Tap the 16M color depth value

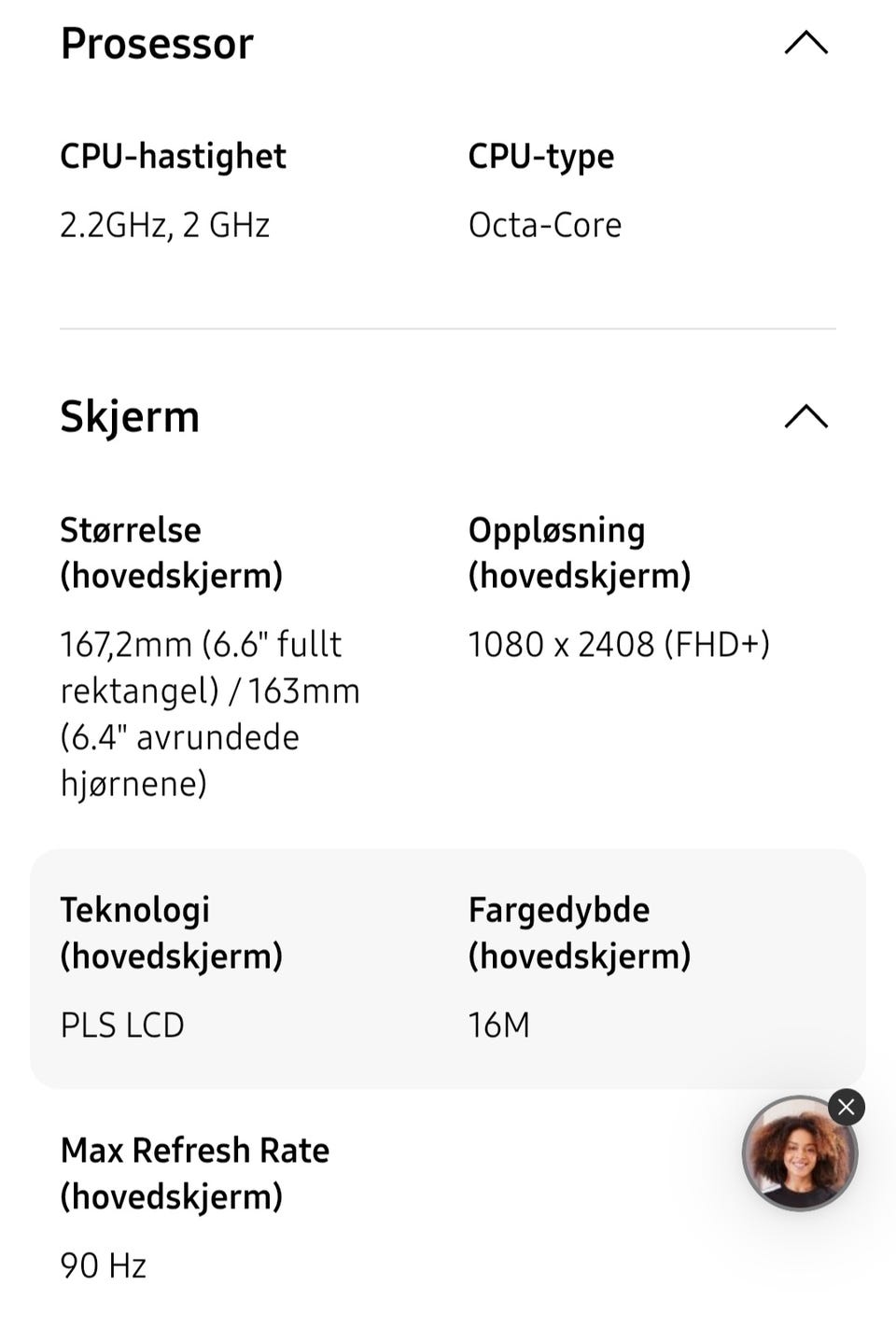point(499,1025)
